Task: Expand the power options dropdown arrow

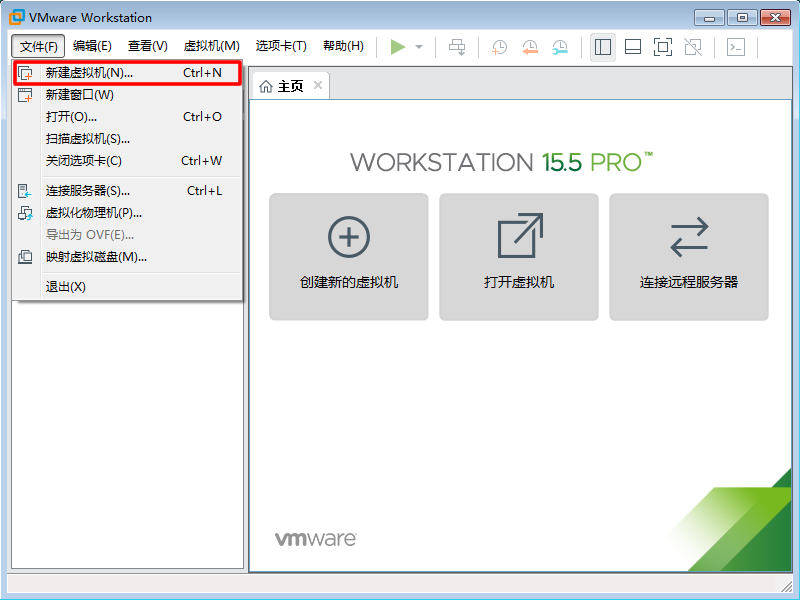Action: pos(419,47)
